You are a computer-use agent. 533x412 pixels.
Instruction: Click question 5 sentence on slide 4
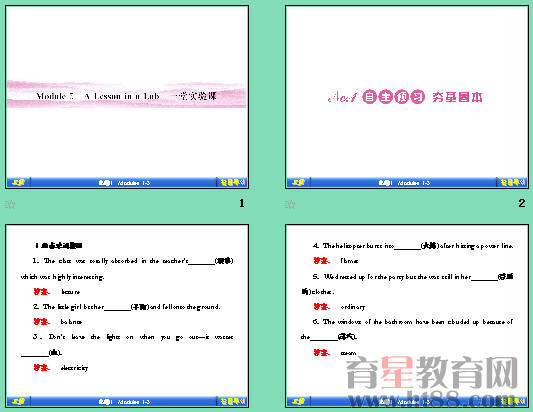[x=407, y=284]
